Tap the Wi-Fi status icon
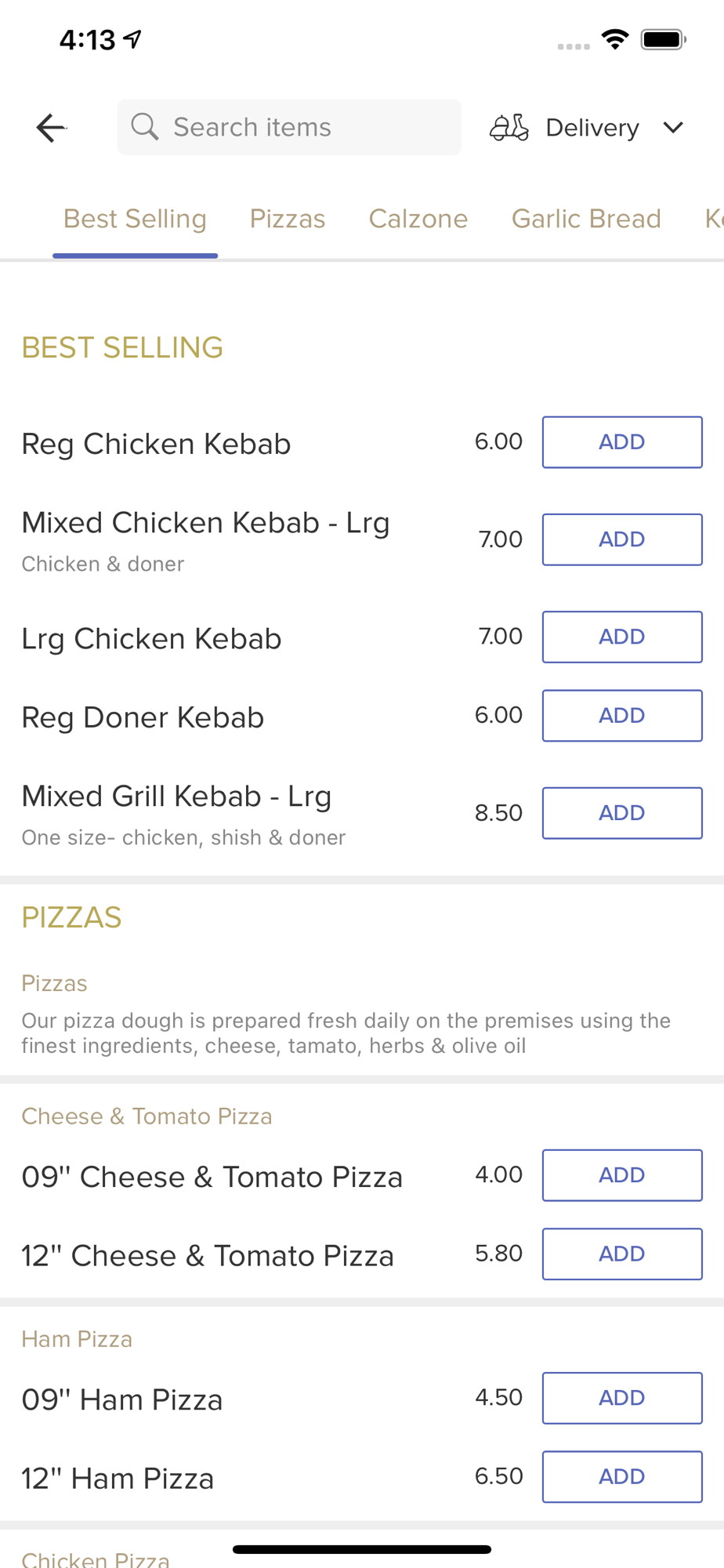The width and height of the screenshot is (724, 1568). (615, 39)
